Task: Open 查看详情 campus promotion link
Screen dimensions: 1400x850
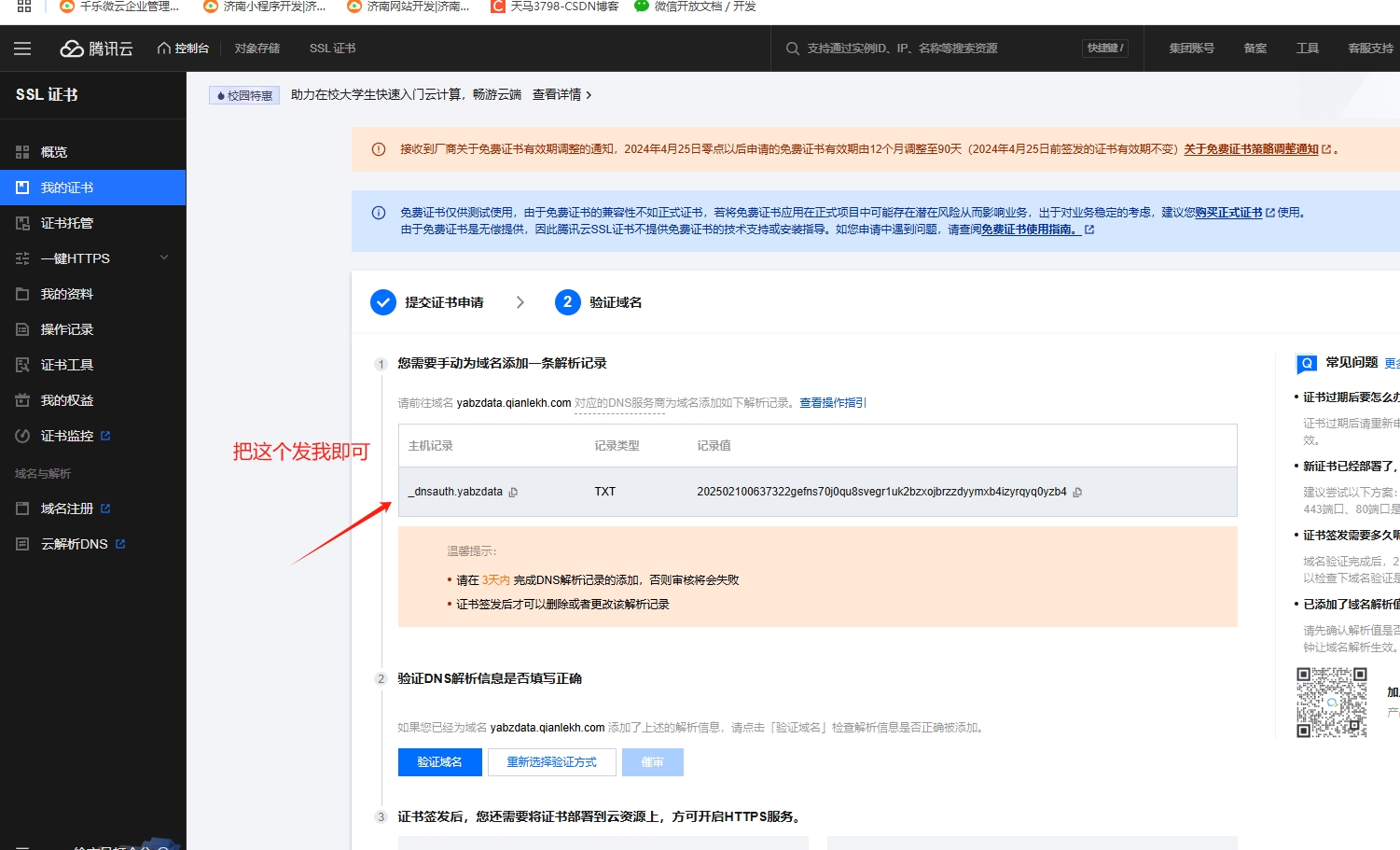Action: click(x=561, y=95)
